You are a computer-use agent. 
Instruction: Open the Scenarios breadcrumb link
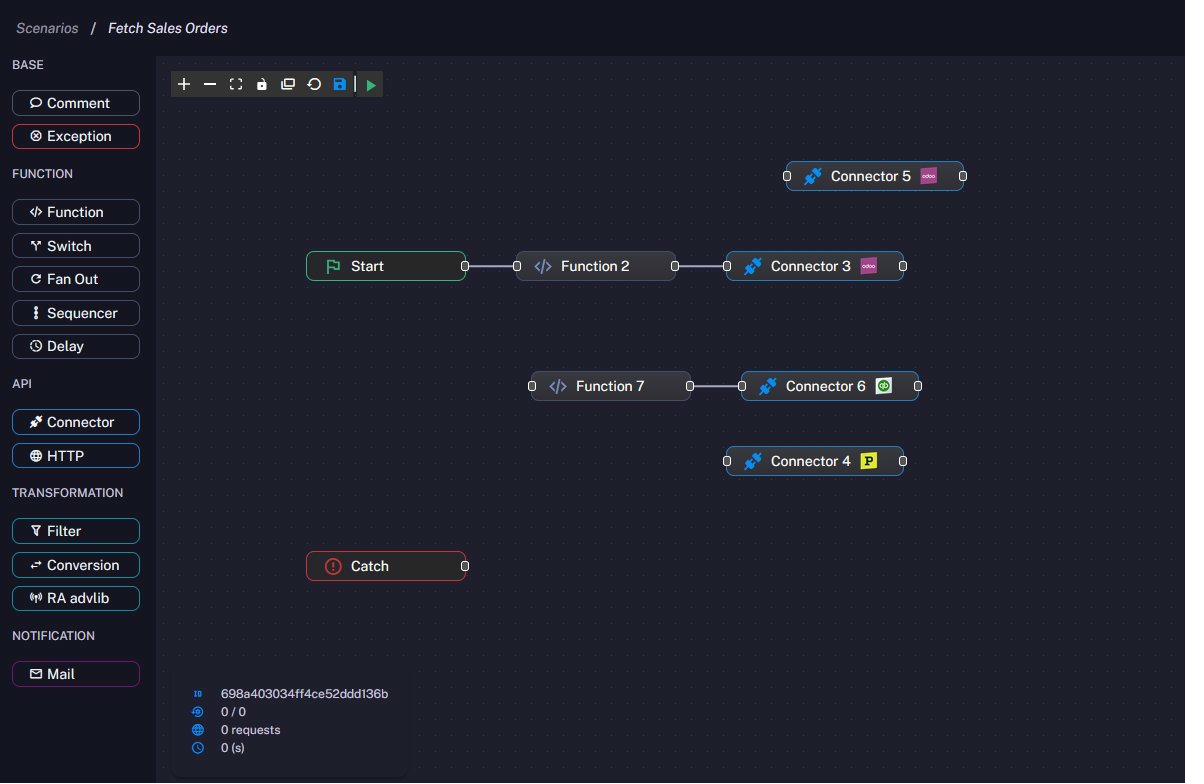point(47,28)
